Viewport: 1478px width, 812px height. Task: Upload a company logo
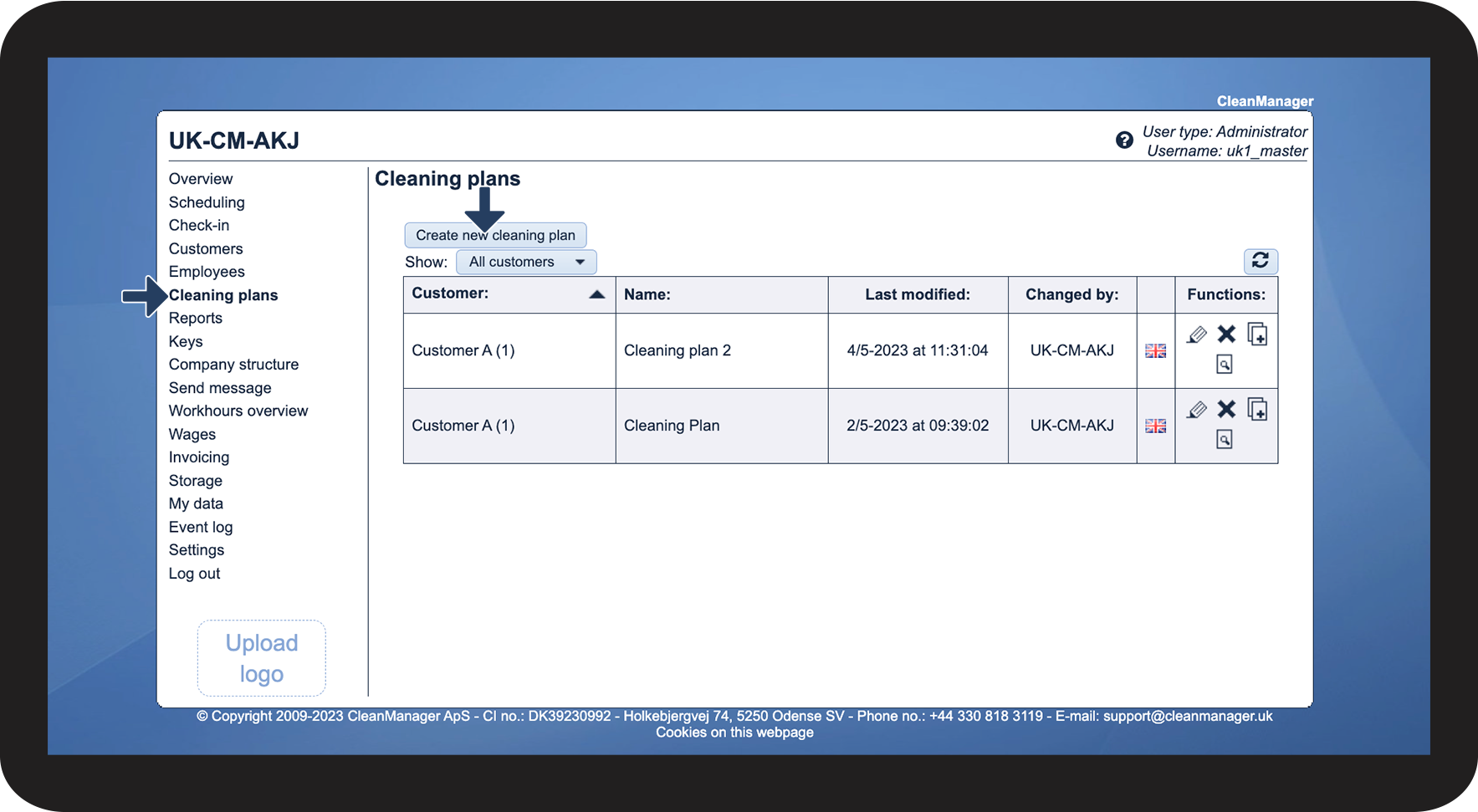(x=262, y=658)
